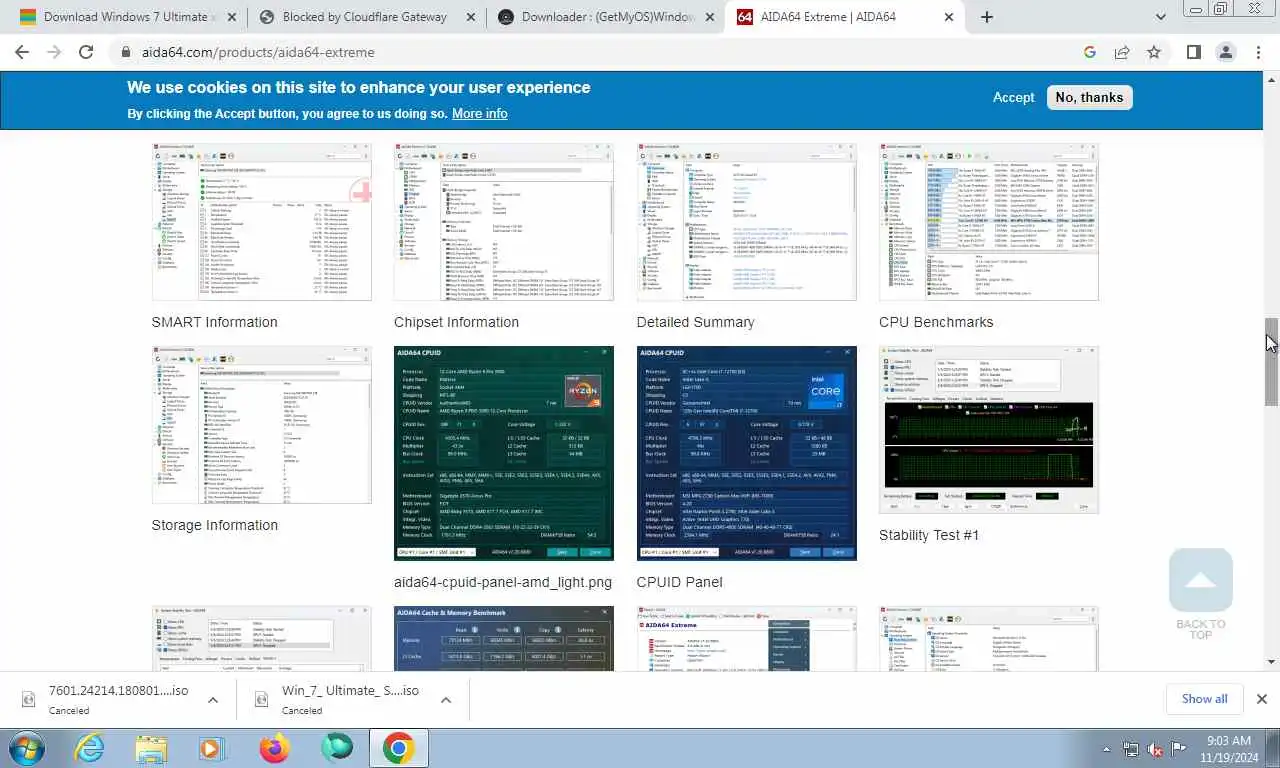Screen dimensions: 1280x768
Task: Open the muted volume tray icon
Action: pos(1154,749)
